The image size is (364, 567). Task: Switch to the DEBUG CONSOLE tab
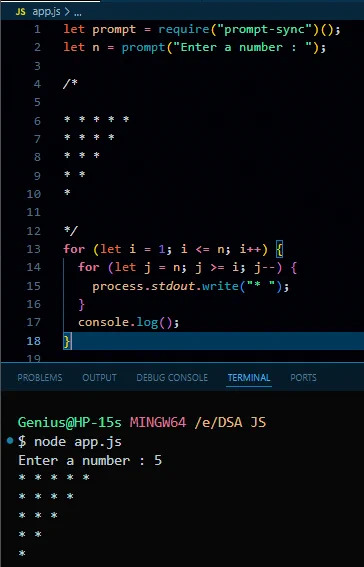point(172,378)
